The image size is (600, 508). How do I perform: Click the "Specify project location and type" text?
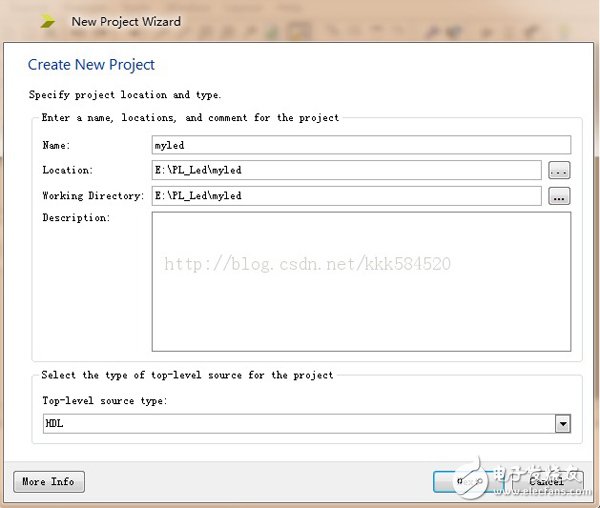(125, 95)
